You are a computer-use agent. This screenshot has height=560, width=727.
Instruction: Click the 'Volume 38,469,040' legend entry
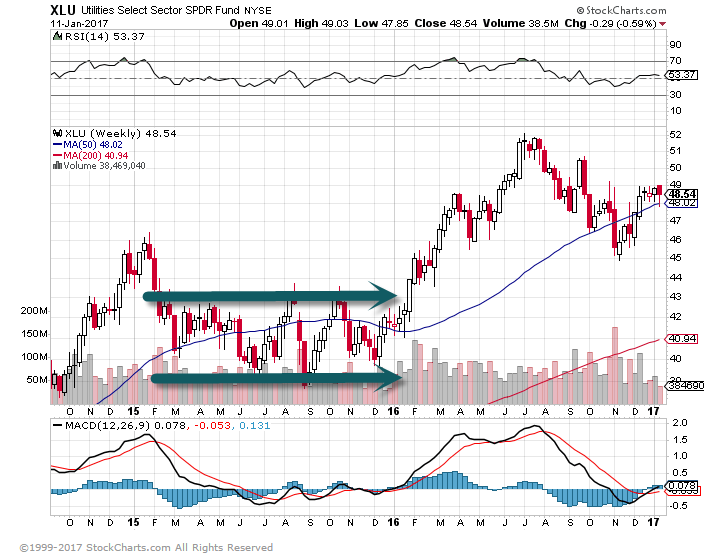pyautogui.click(x=104, y=165)
